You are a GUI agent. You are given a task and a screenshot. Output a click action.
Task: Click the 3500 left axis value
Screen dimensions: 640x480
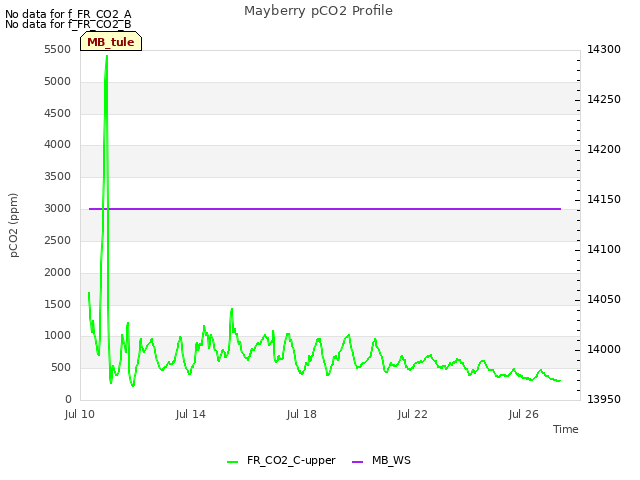tap(58, 176)
